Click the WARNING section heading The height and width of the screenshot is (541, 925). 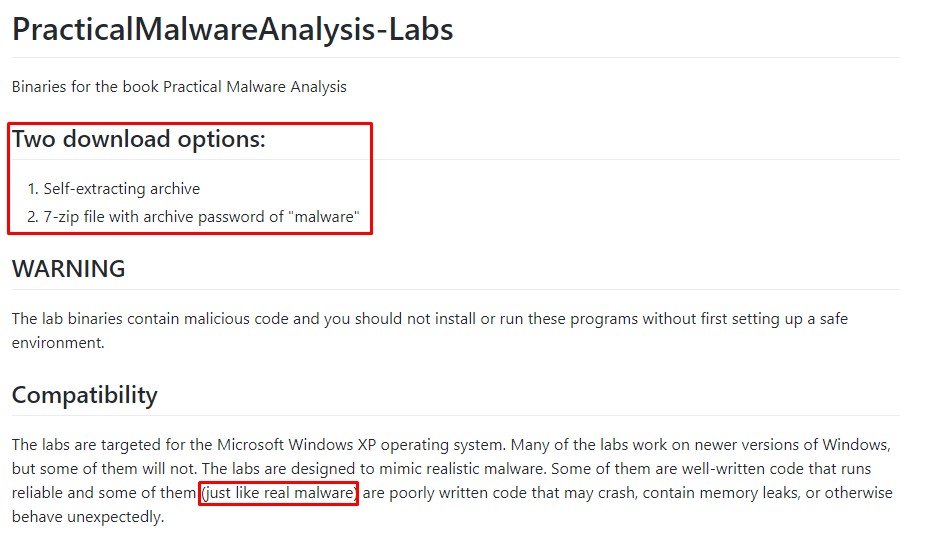click(x=68, y=268)
